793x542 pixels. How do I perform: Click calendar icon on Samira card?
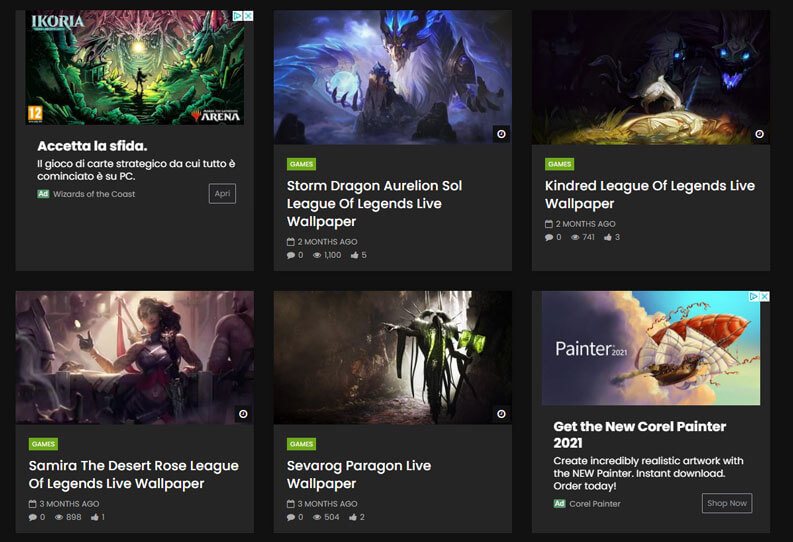(x=32, y=504)
